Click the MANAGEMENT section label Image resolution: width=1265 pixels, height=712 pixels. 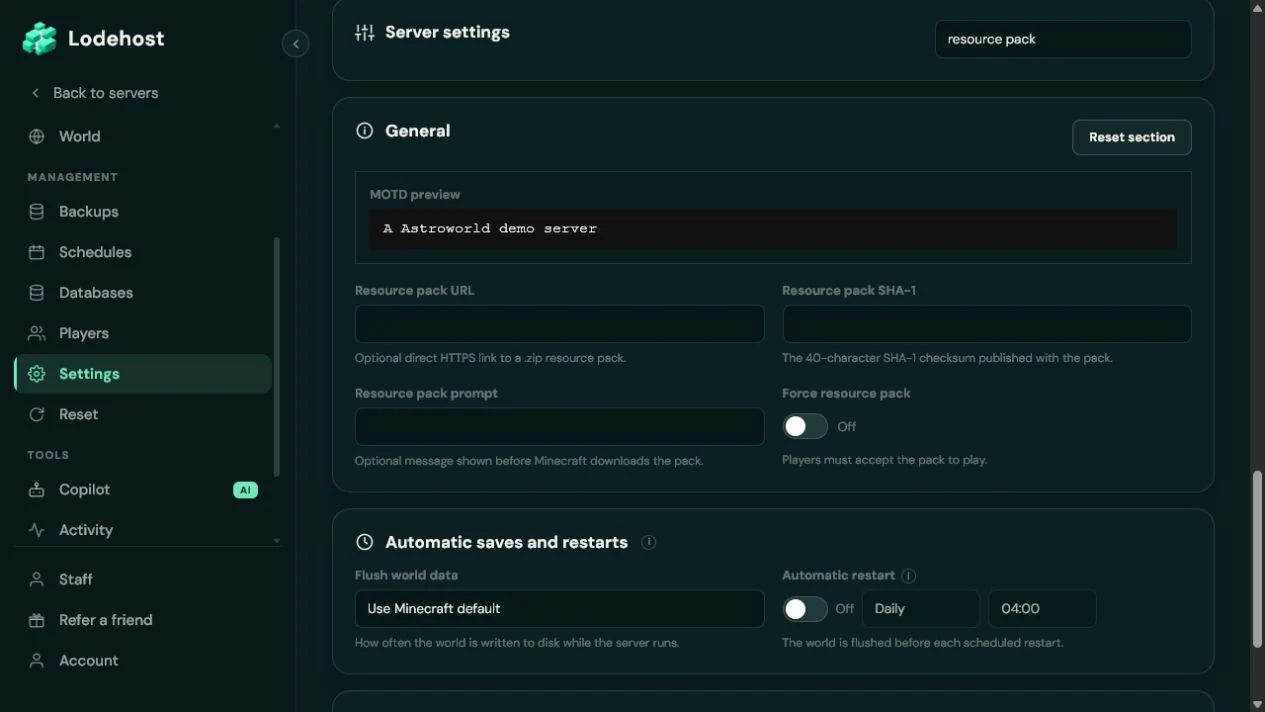click(x=72, y=177)
